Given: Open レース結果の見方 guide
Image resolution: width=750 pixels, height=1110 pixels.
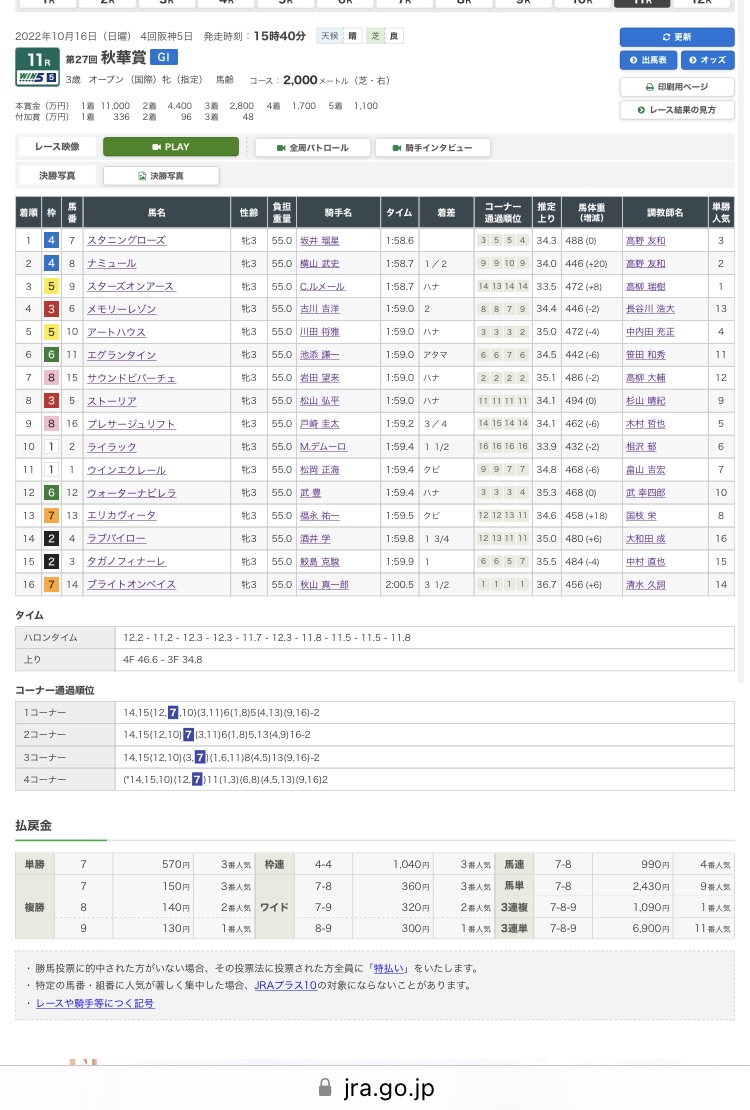Looking at the screenshot, I should coord(676,110).
